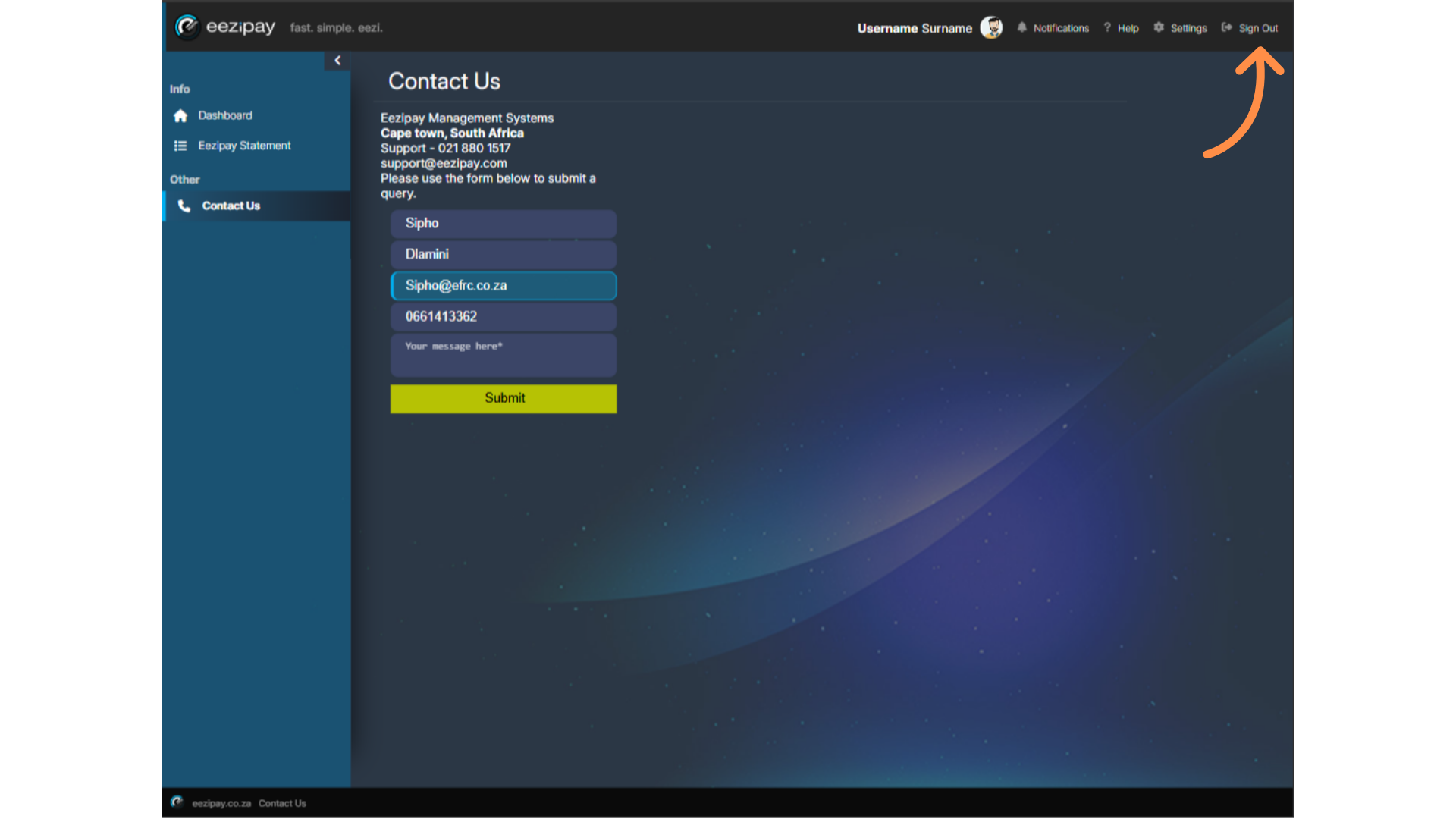The width and height of the screenshot is (1456, 819).
Task: Open Eezipay Statement in the sidebar
Action: [x=256, y=146]
